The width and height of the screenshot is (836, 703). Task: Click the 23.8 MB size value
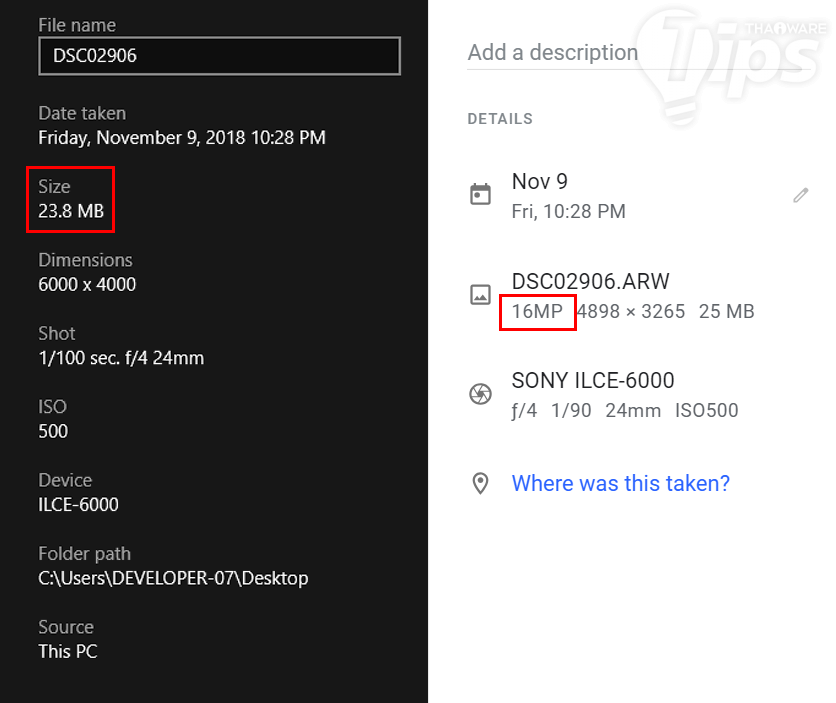tap(71, 211)
